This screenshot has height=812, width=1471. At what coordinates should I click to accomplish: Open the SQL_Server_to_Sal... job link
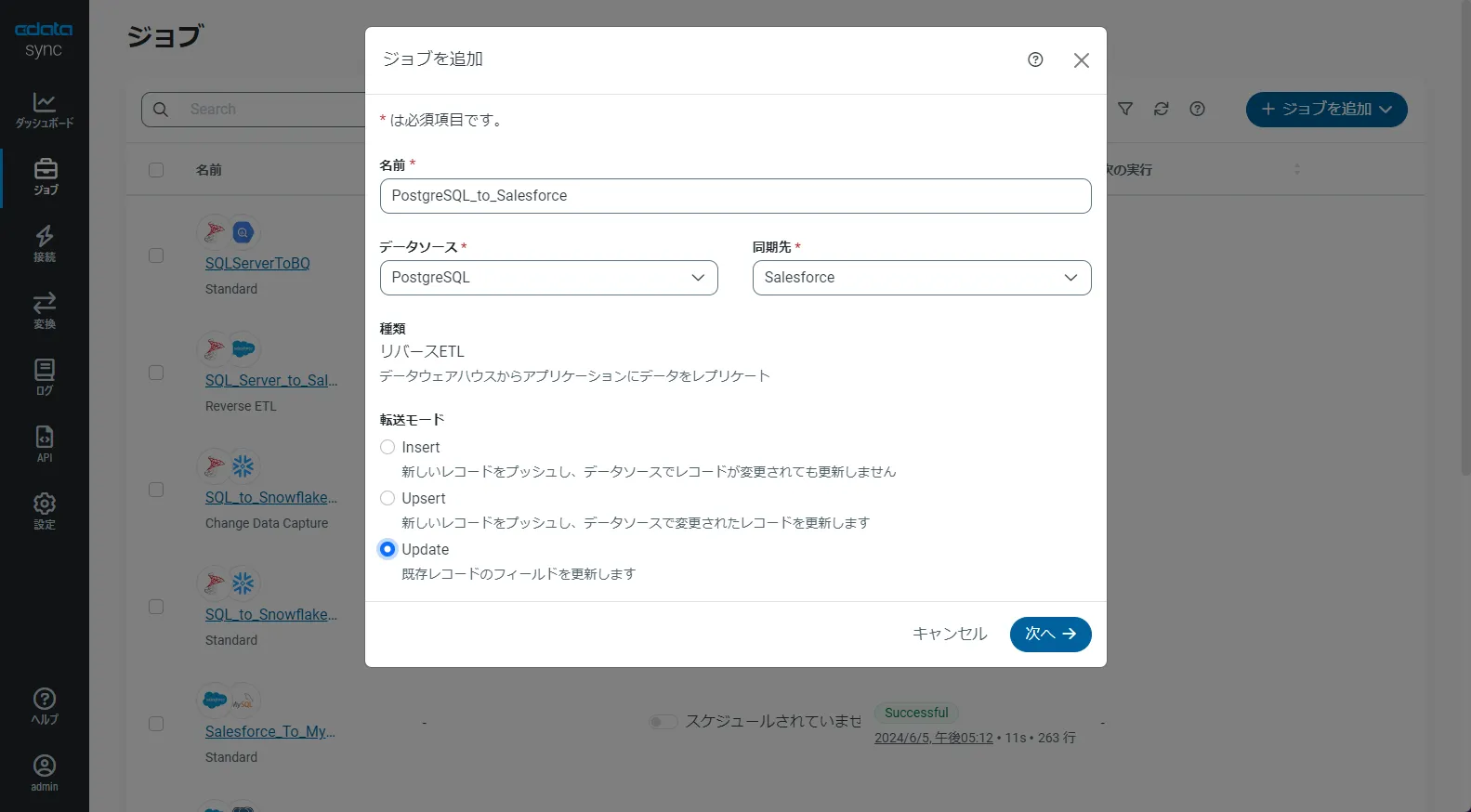(x=271, y=380)
